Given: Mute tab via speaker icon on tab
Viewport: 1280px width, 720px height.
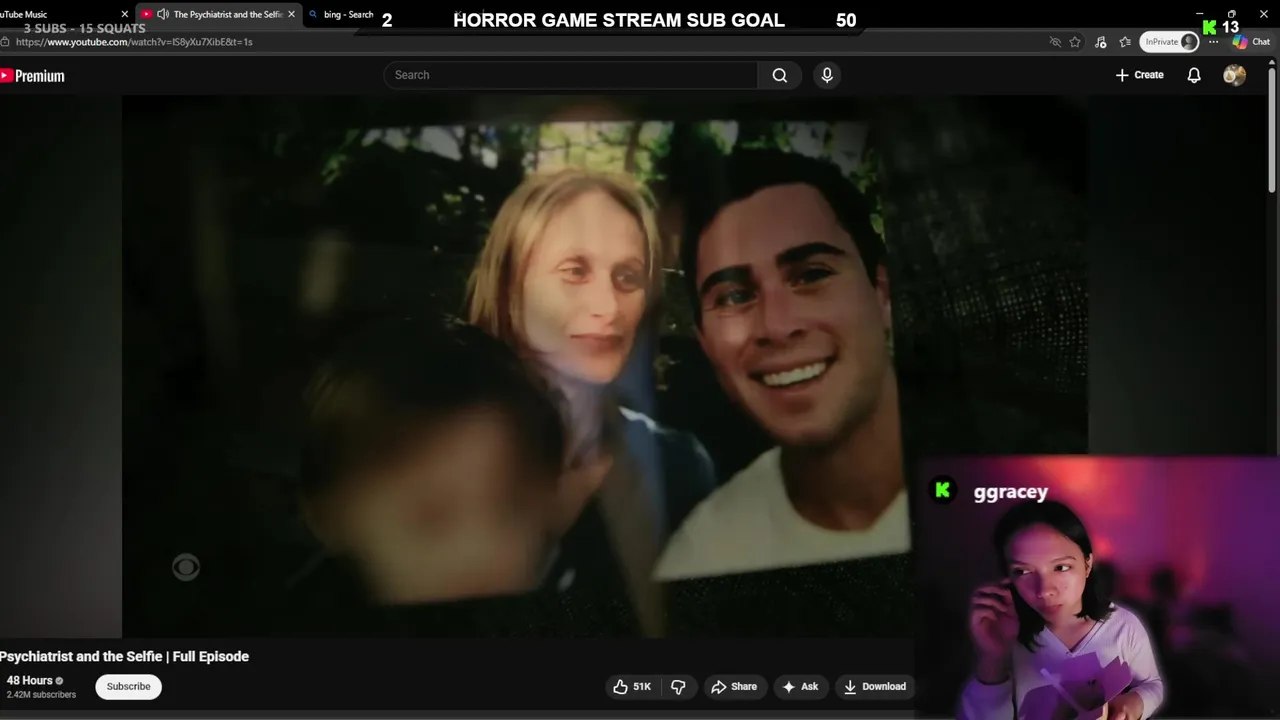Looking at the screenshot, I should pyautogui.click(x=162, y=14).
